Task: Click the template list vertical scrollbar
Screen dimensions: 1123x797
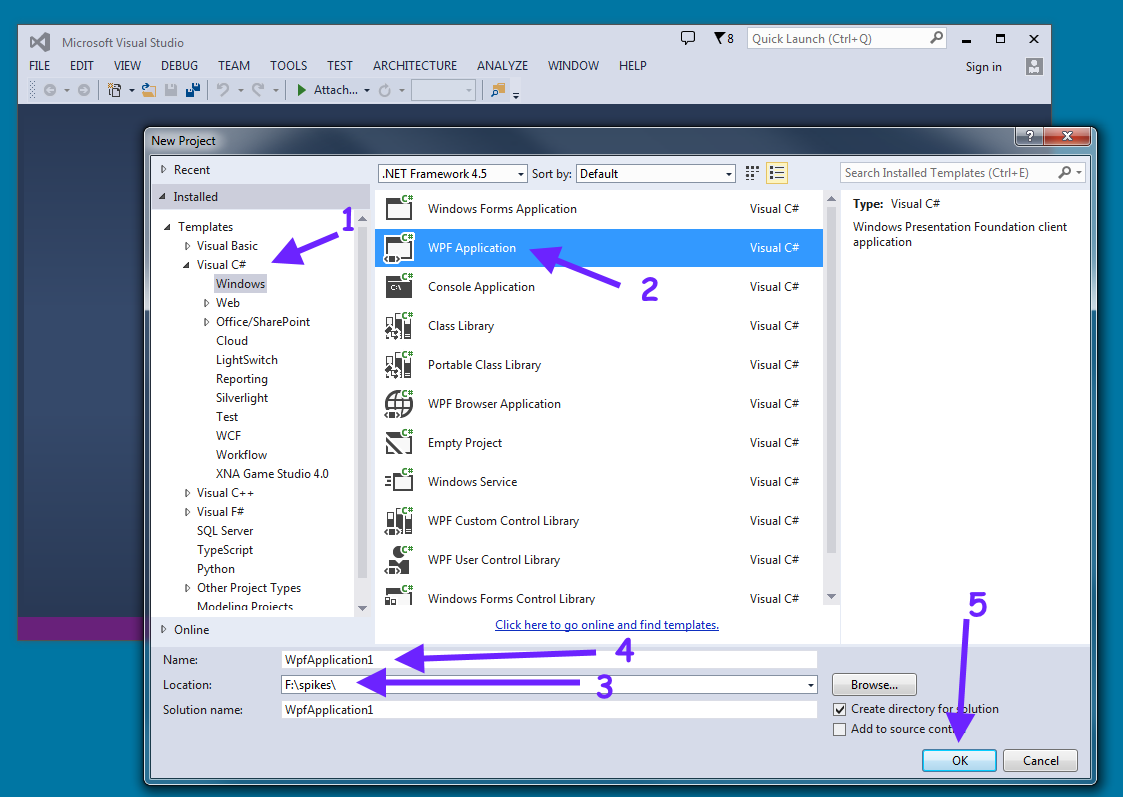Action: tap(831, 380)
